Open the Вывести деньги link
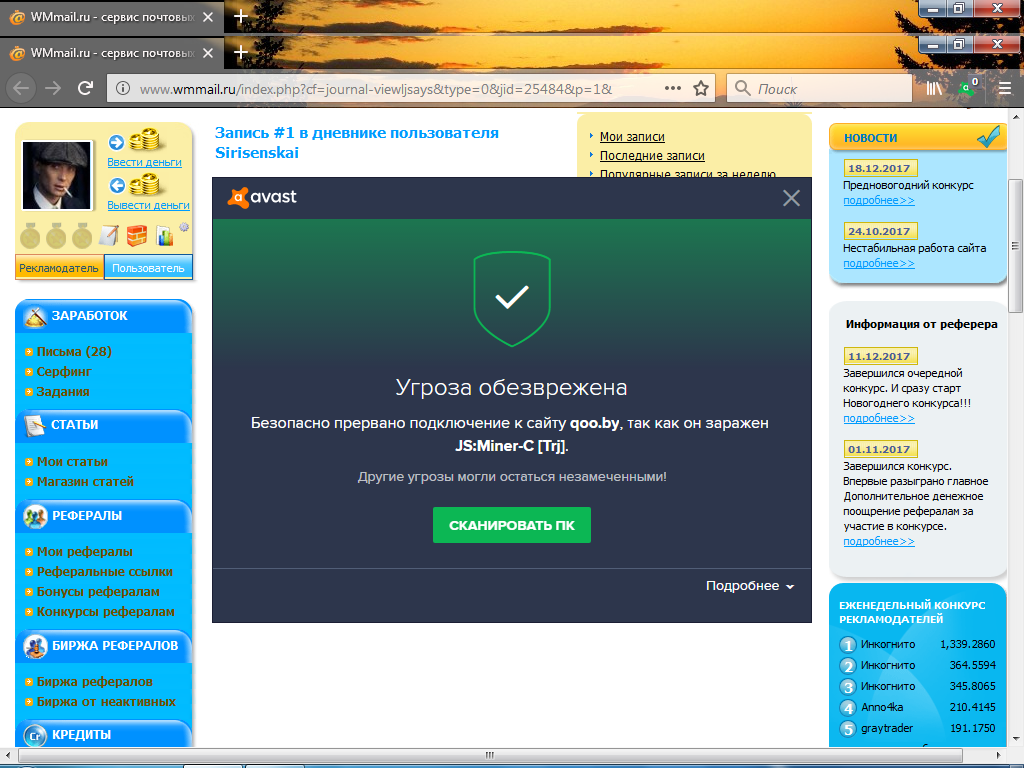Image resolution: width=1024 pixels, height=768 pixels. [x=148, y=205]
